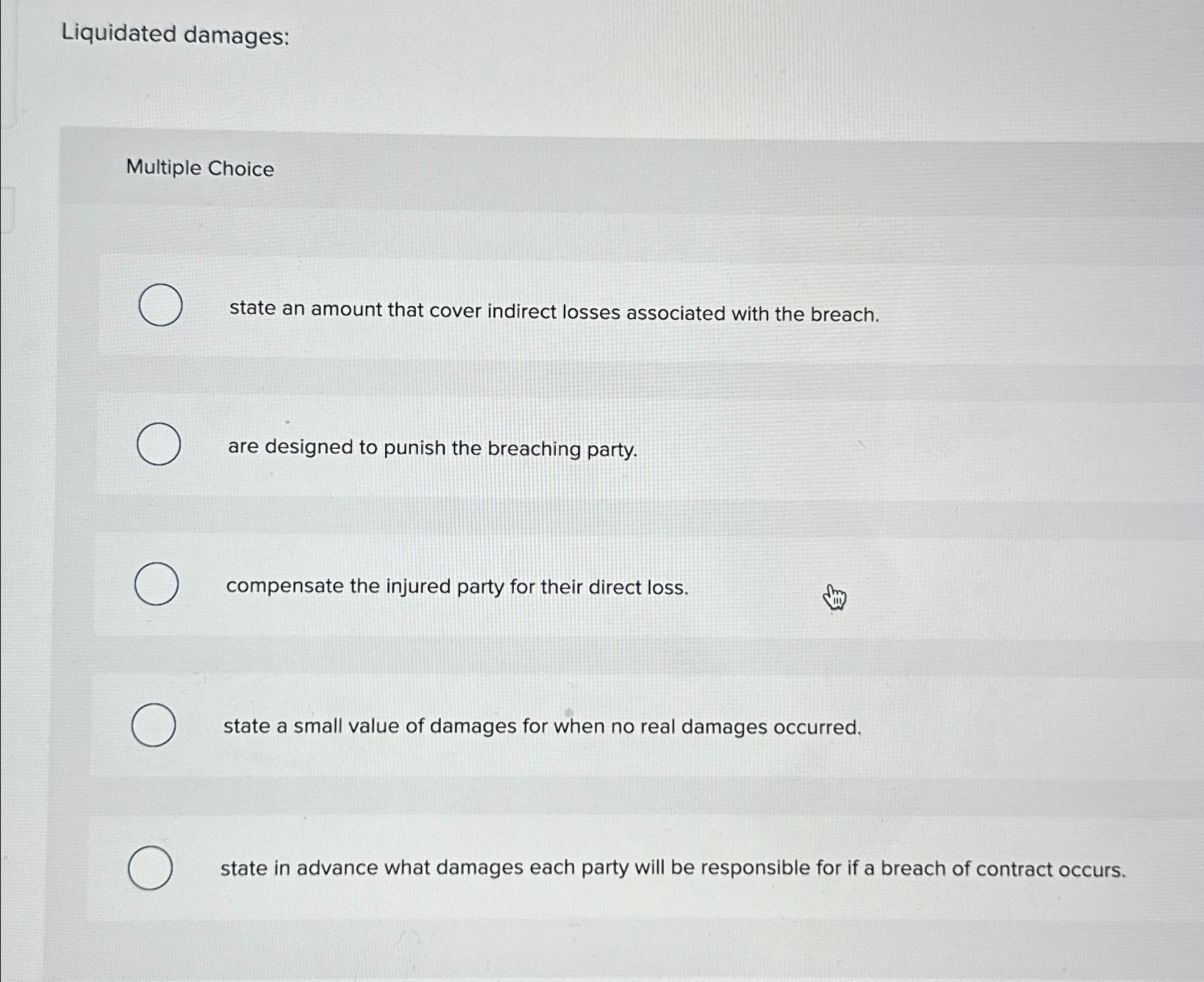Screen dimensions: 1204x982
Task: Click the answer text about compensating direct loss
Action: click(x=456, y=587)
